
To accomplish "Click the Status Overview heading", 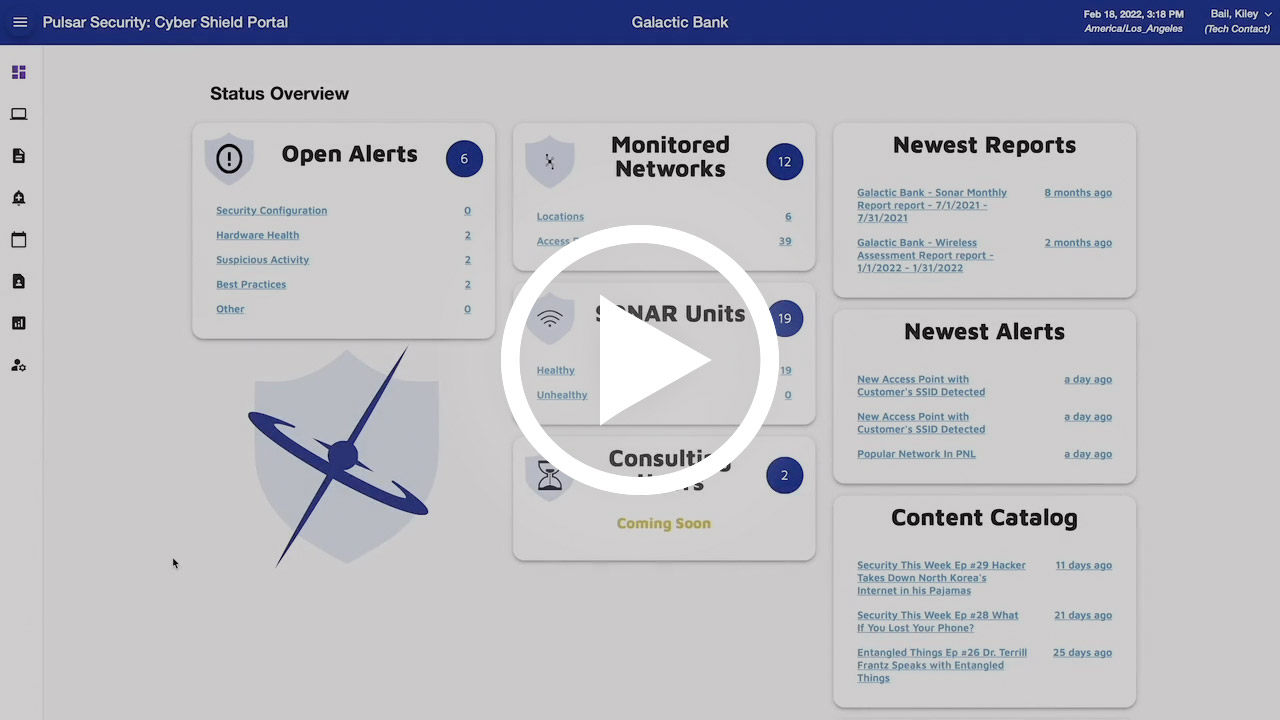I will click(x=279, y=94).
